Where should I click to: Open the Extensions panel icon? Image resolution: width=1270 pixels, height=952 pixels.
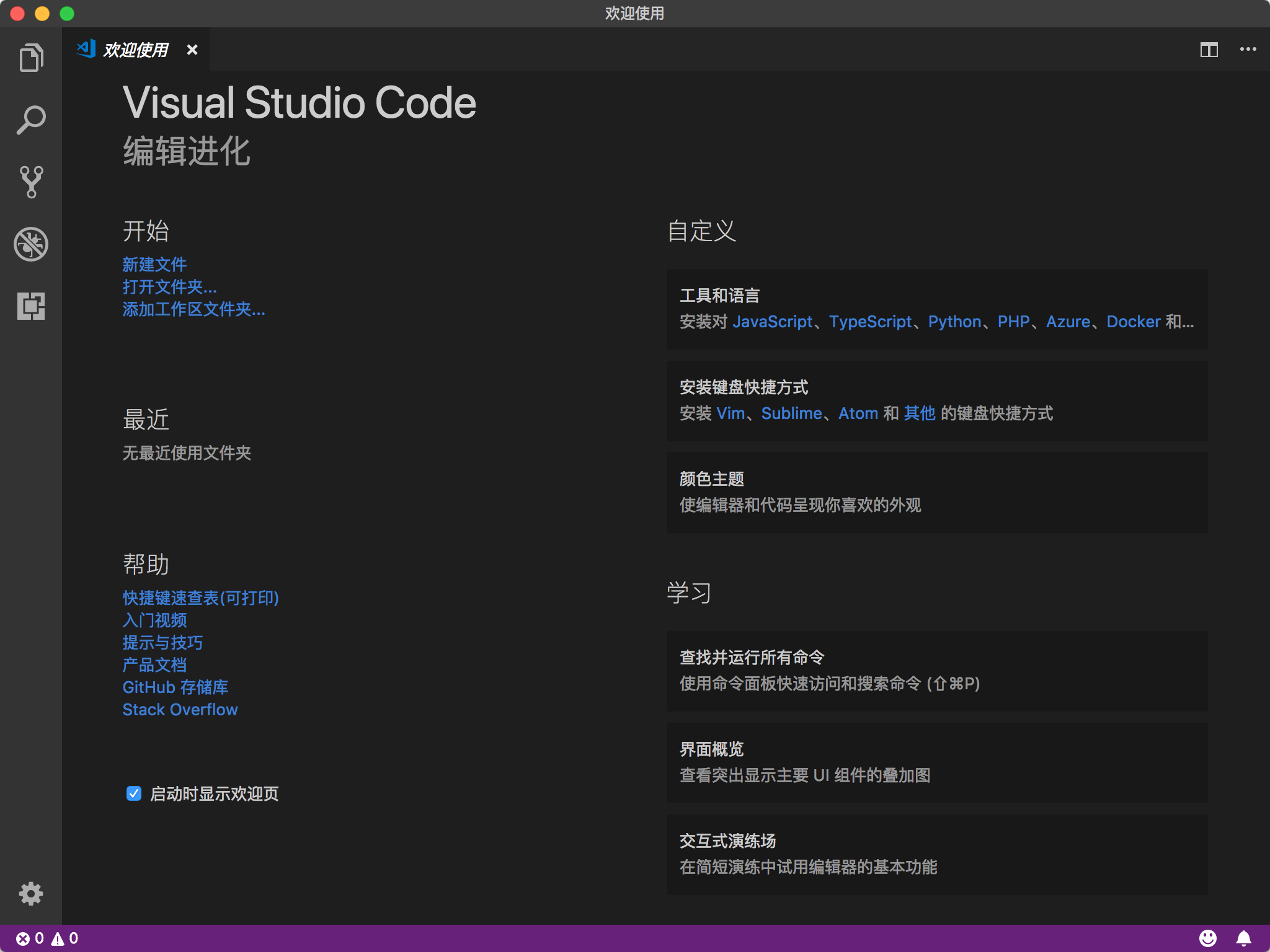31,305
